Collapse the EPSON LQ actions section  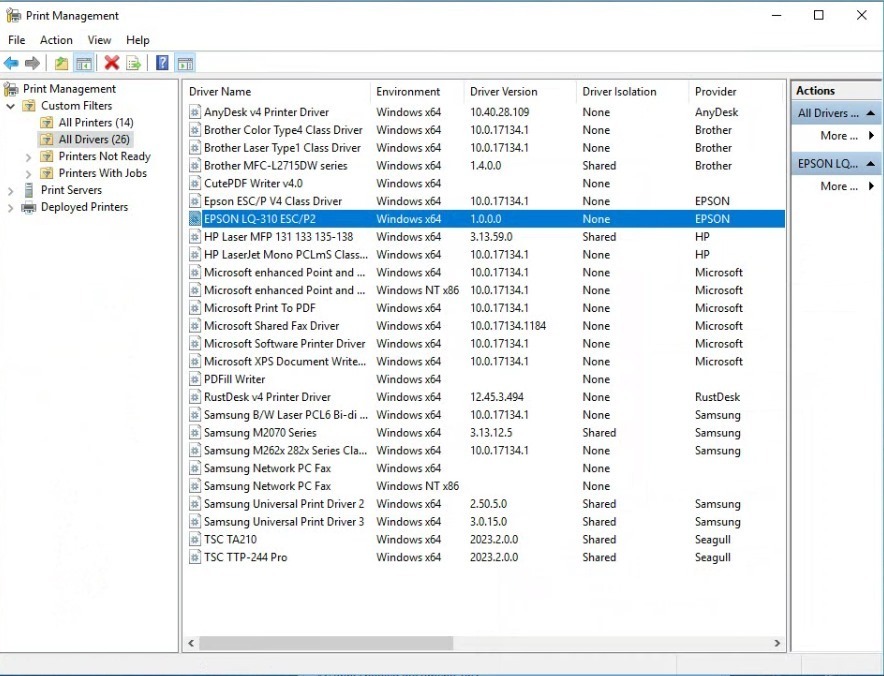tap(870, 164)
